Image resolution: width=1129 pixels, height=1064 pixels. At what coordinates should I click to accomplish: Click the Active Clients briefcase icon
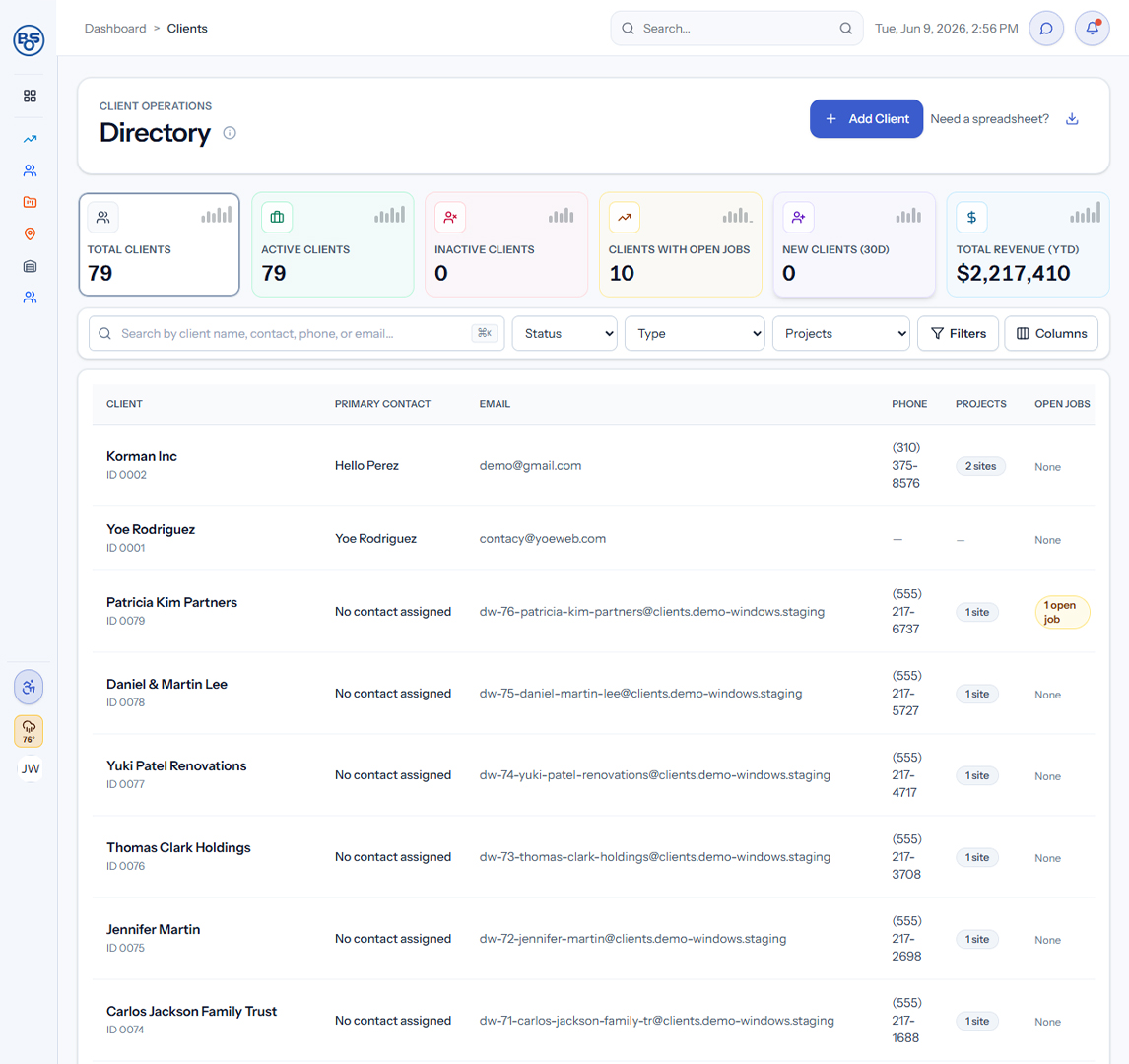click(277, 217)
